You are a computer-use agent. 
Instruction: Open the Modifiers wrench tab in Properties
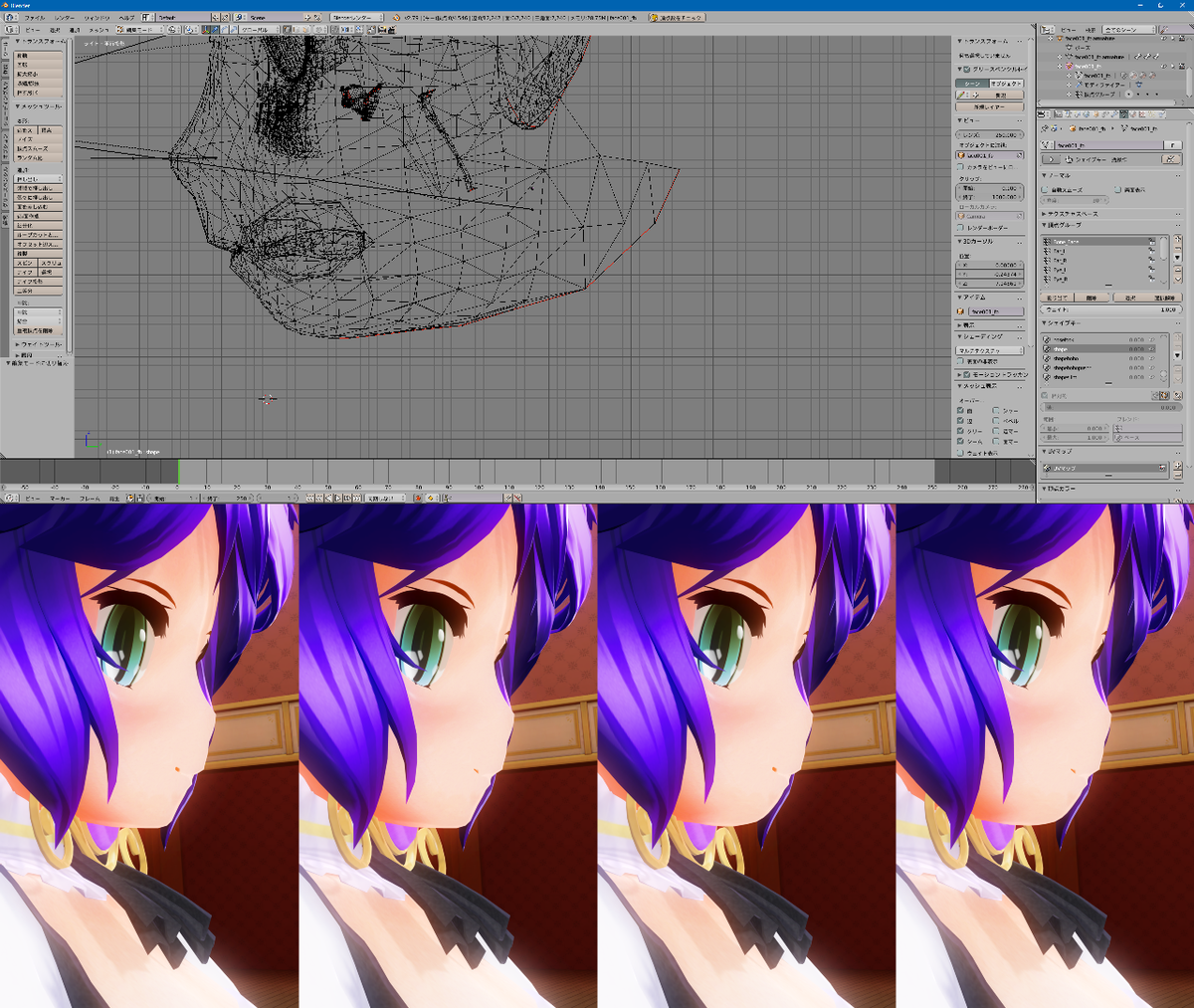coord(1114,114)
